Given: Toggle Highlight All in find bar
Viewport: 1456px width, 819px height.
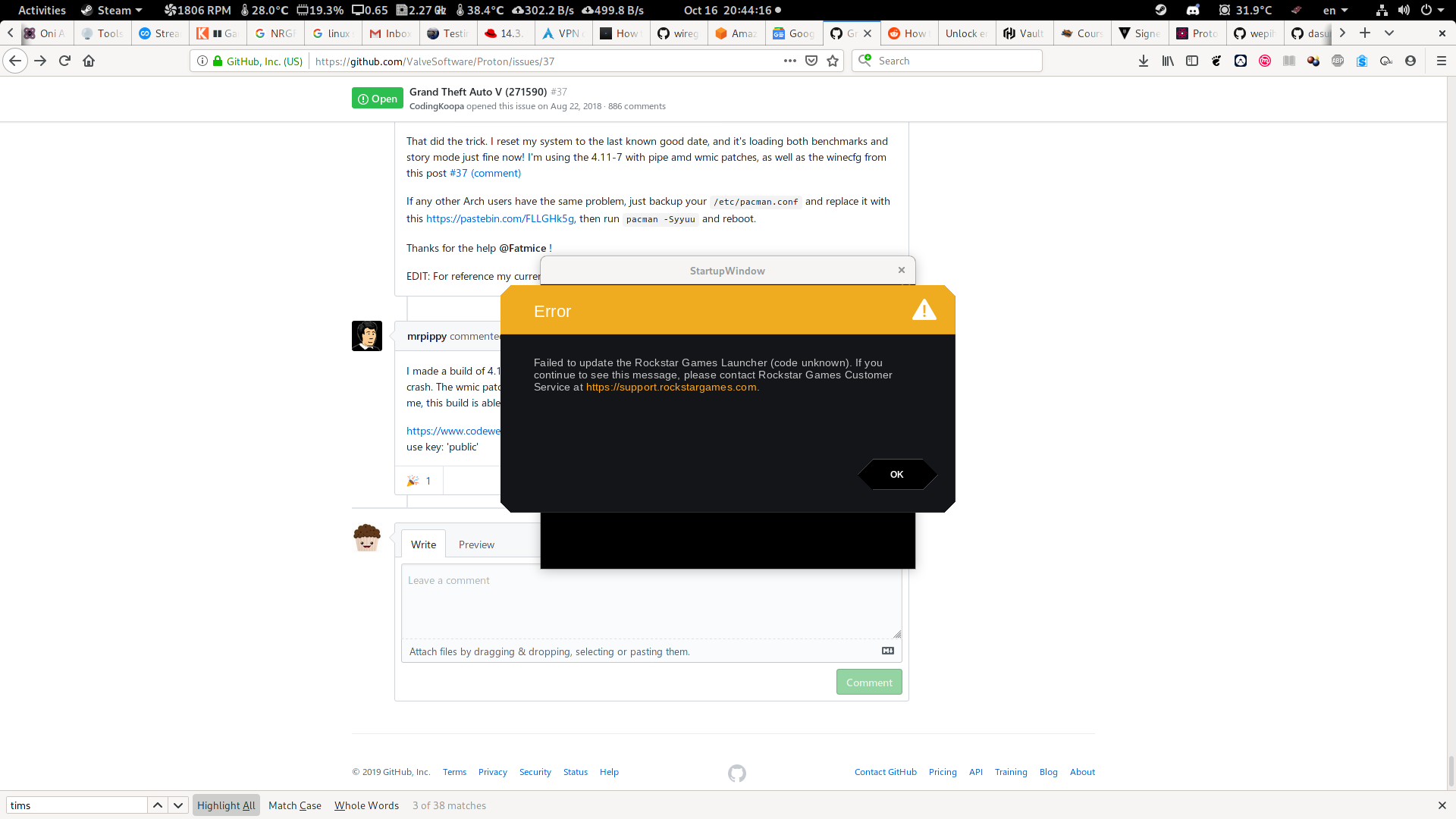Looking at the screenshot, I should (x=226, y=805).
